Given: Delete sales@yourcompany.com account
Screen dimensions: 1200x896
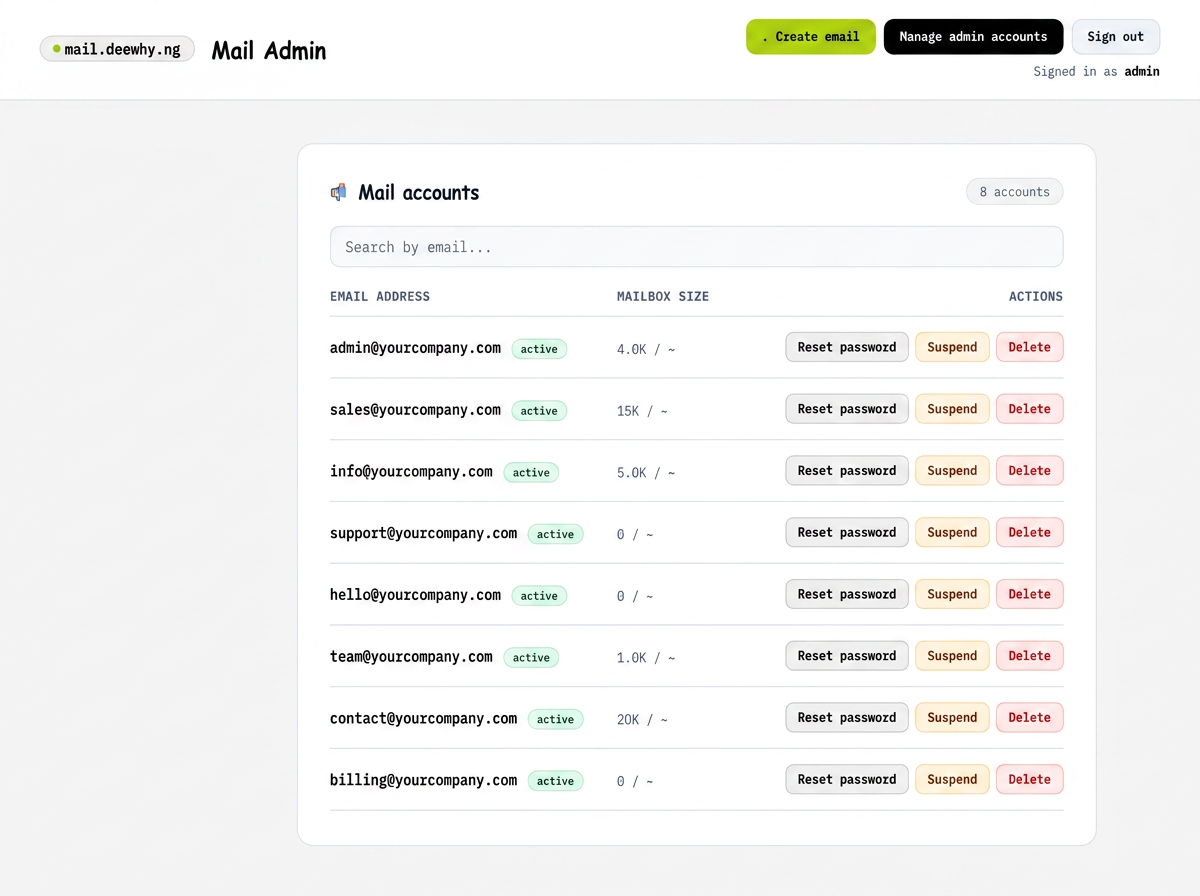Looking at the screenshot, I should (1029, 409).
